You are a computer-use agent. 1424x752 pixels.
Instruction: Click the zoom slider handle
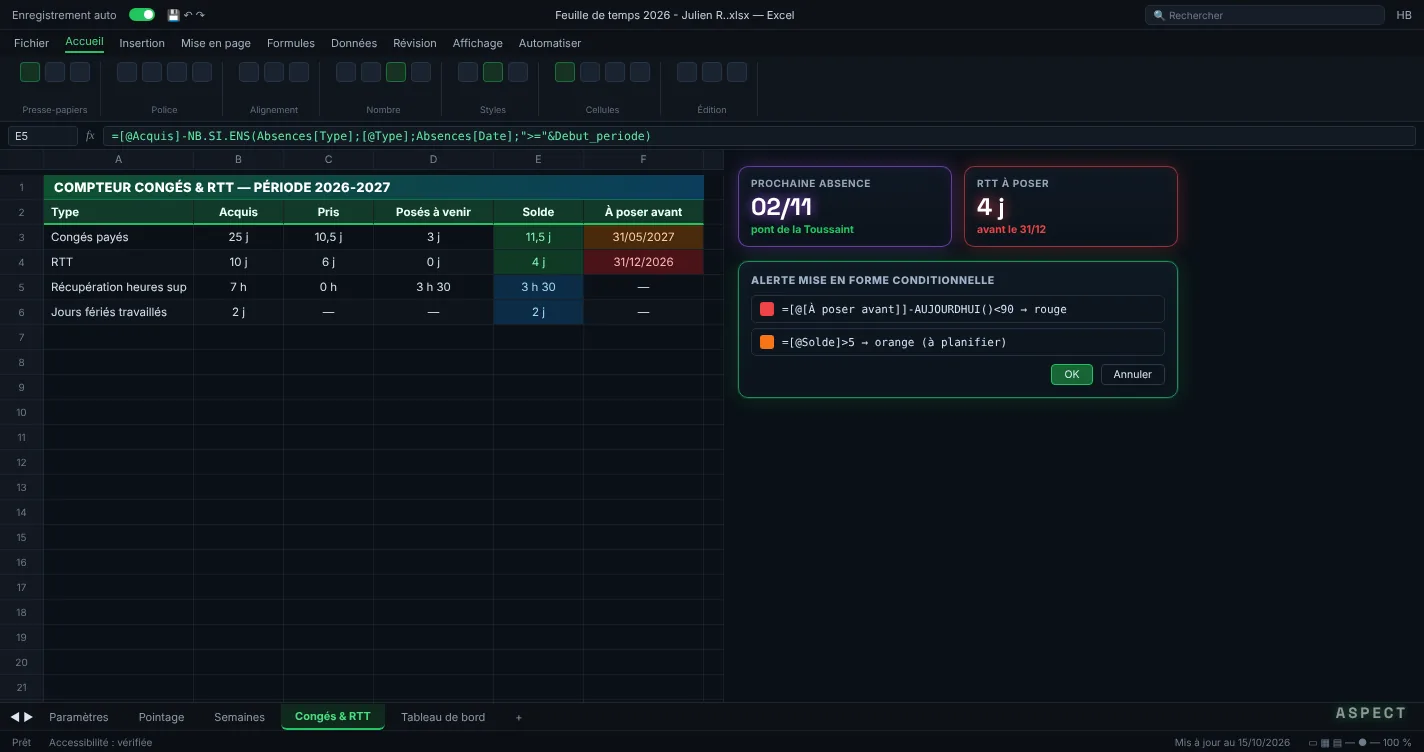[1362, 743]
